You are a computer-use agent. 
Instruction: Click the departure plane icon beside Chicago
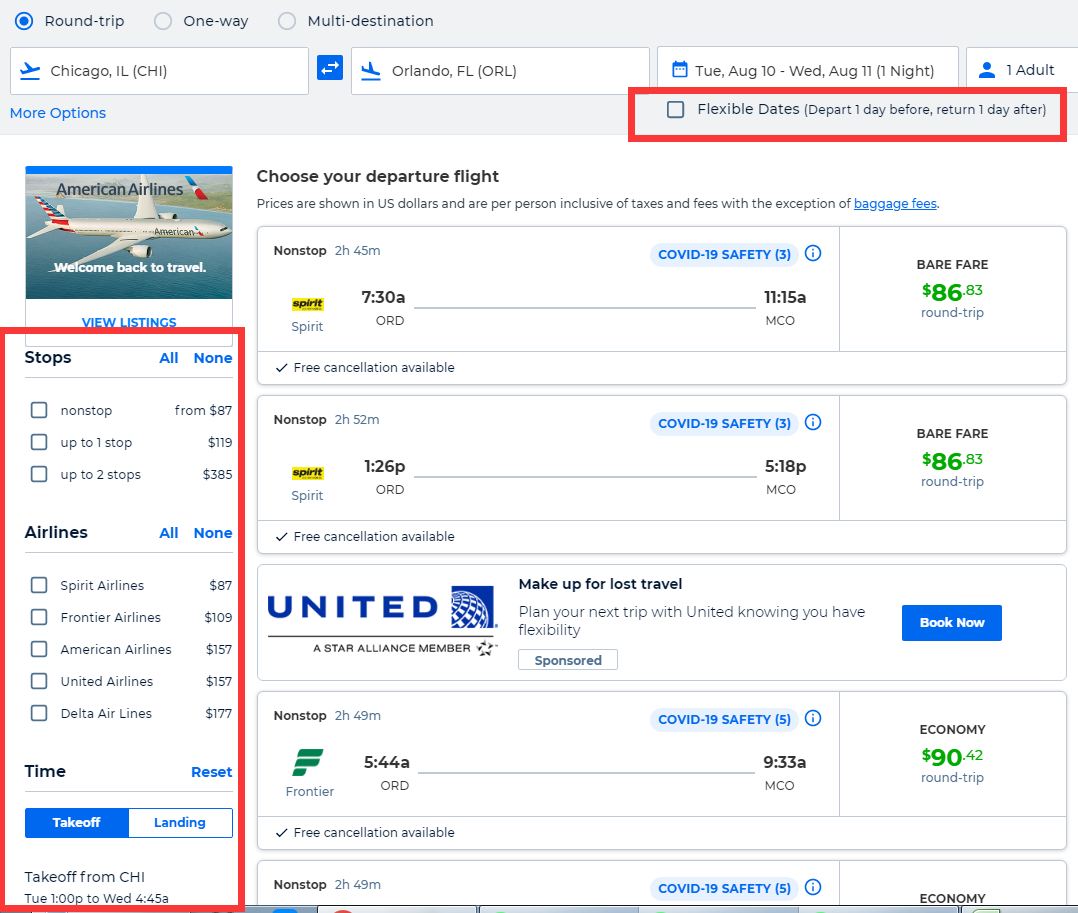[30, 70]
